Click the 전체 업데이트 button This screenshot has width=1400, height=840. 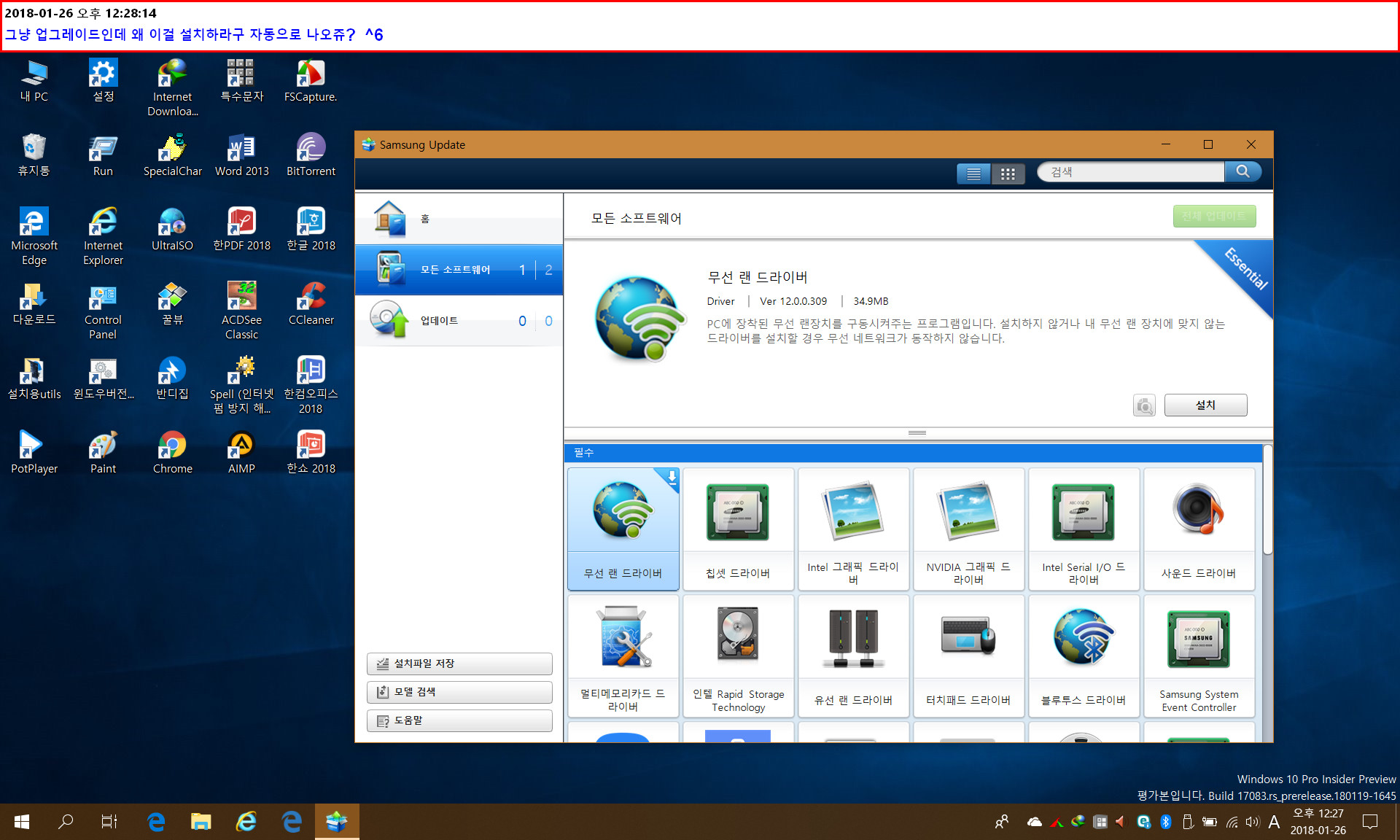coord(1214,216)
